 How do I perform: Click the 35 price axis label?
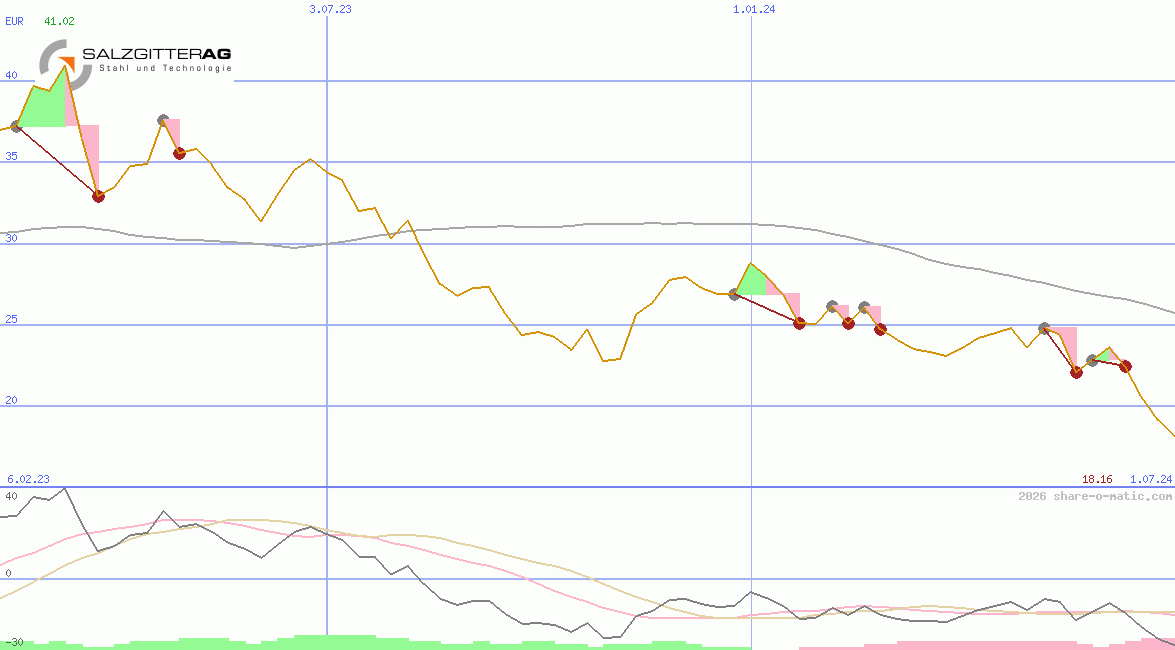pos(11,156)
